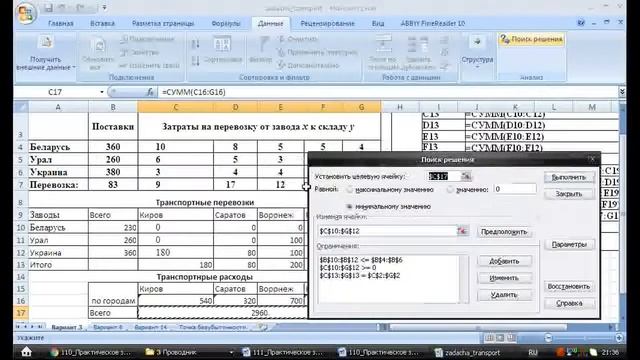Open zadacha_transport in the taskbar
640x360 pixels.
point(468,352)
